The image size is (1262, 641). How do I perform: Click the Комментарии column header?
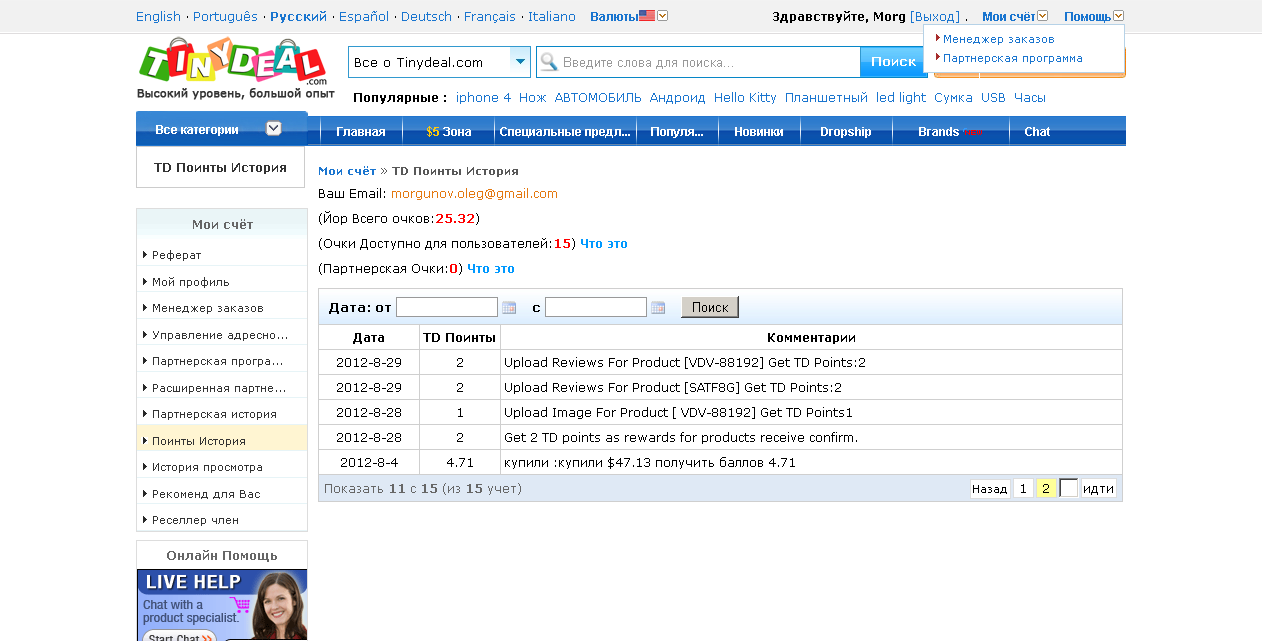coord(811,337)
